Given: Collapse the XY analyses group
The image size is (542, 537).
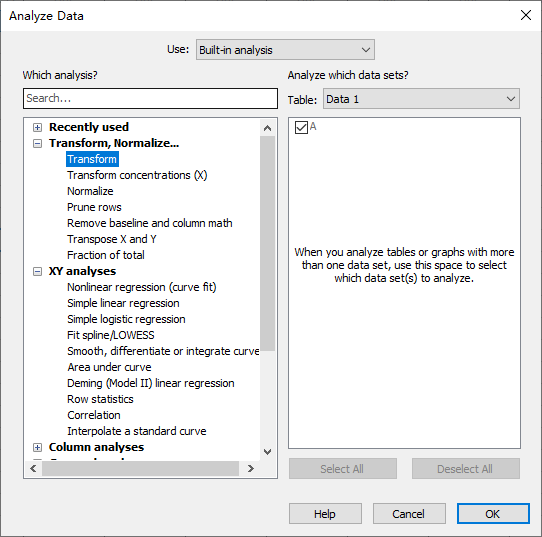Looking at the screenshot, I should pos(37,272).
